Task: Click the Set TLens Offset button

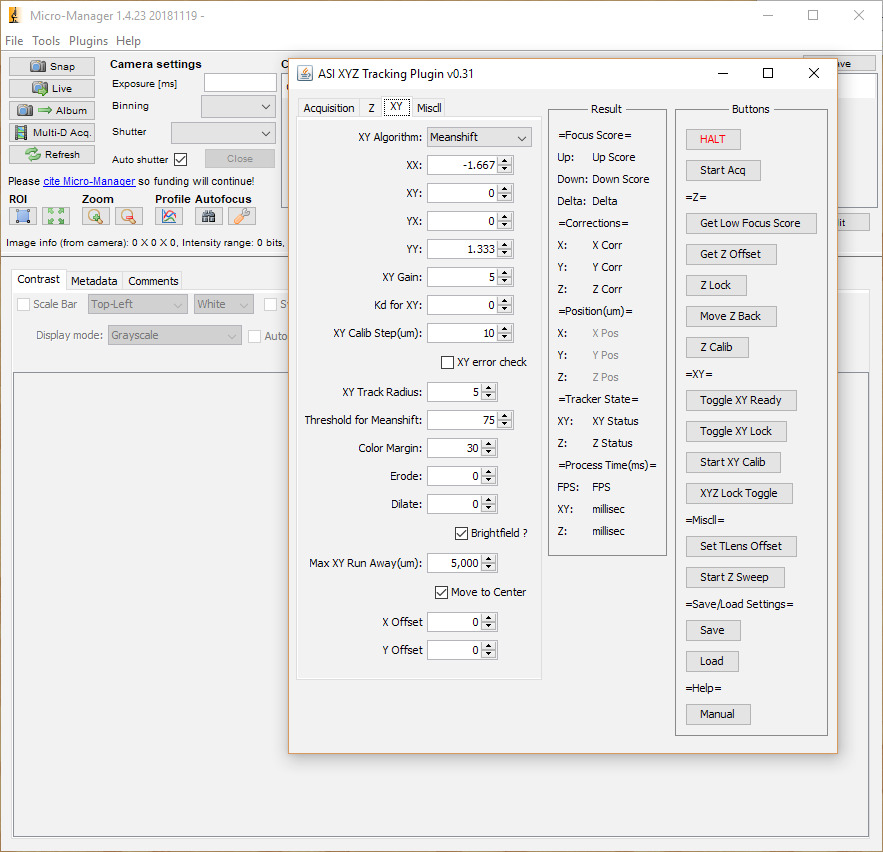Action: (x=741, y=546)
